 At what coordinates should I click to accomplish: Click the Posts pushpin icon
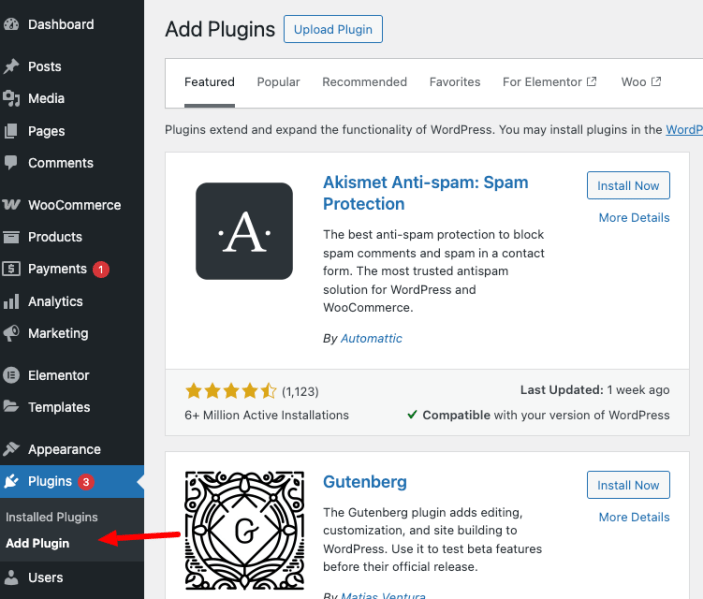click(x=12, y=67)
